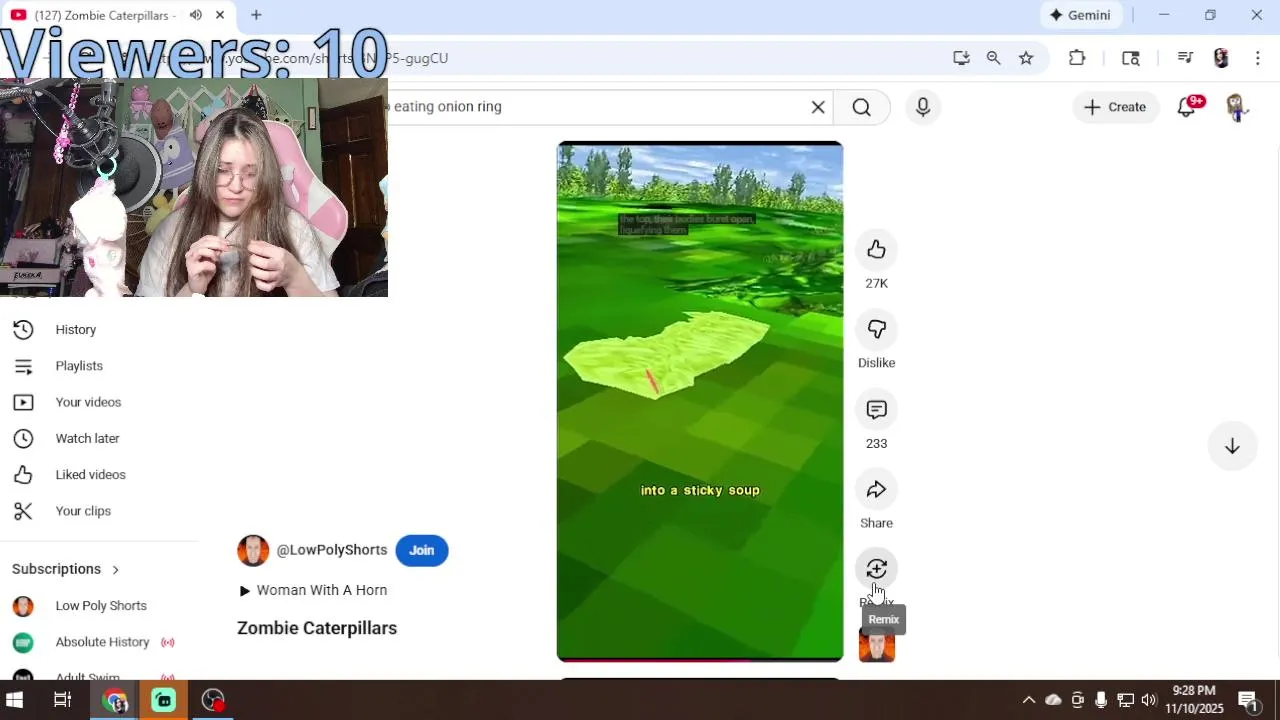1280x720 pixels.
Task: Go to next short with down arrow
Action: 1232,446
